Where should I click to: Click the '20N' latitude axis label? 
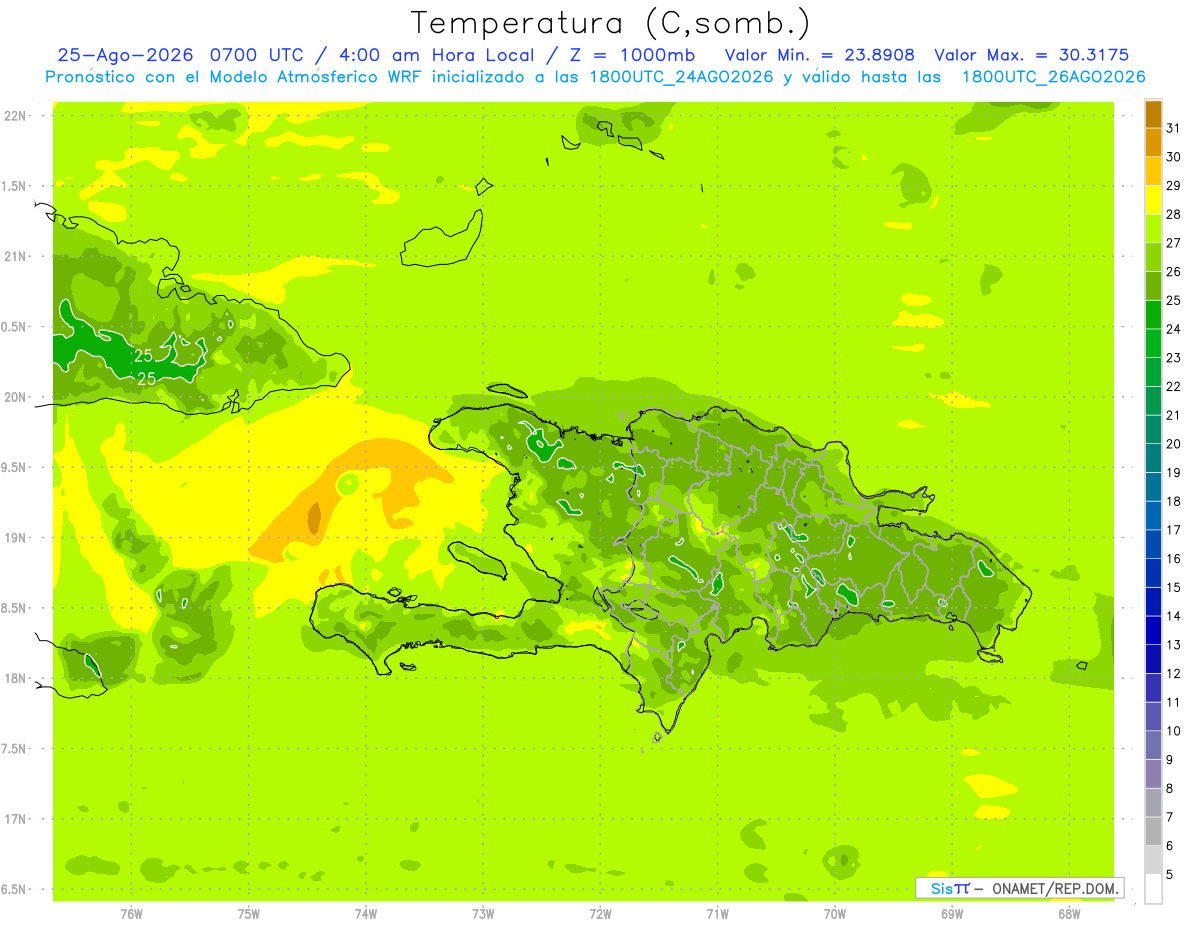14,397
